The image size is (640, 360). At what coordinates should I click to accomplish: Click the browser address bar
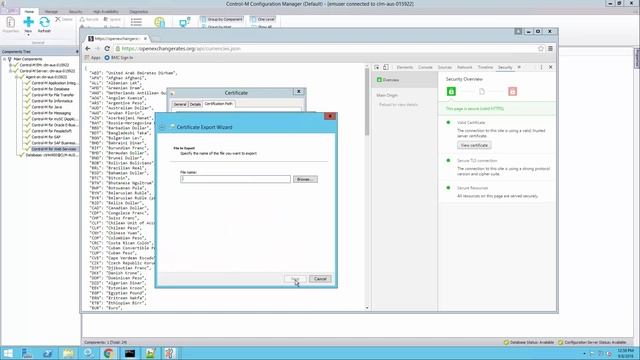click(x=327, y=49)
